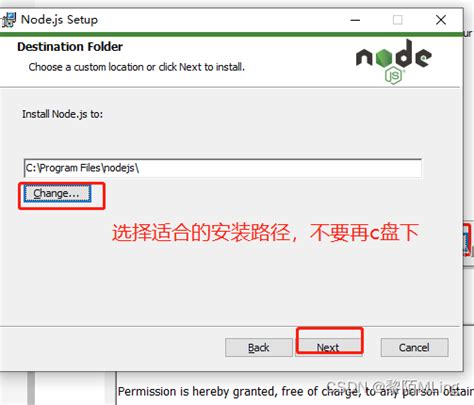The height and width of the screenshot is (405, 474).
Task: Cancel the Node.js installation
Action: click(414, 348)
